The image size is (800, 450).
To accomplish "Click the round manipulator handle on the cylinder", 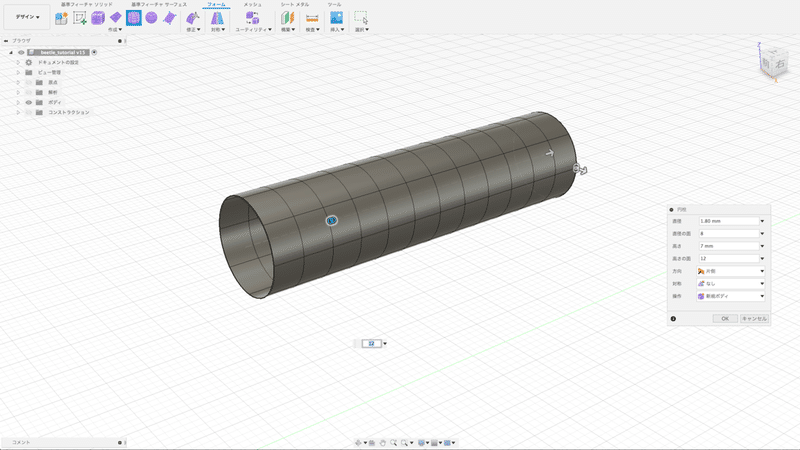I will click(332, 220).
